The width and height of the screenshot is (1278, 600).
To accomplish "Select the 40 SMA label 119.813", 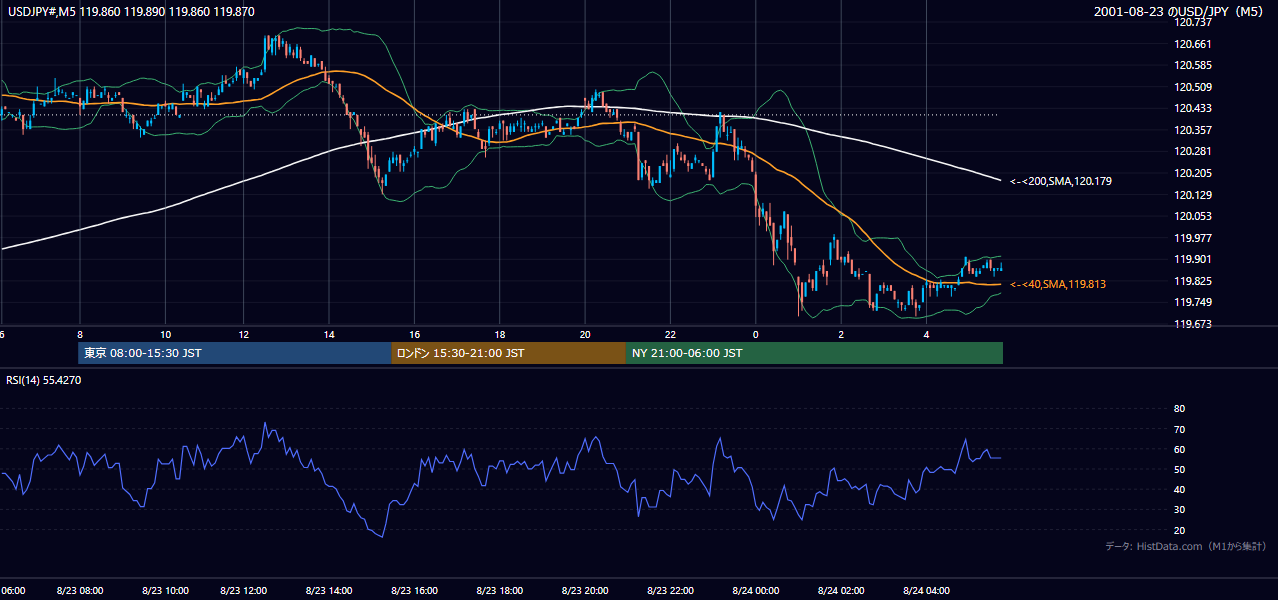I will click(1058, 285).
